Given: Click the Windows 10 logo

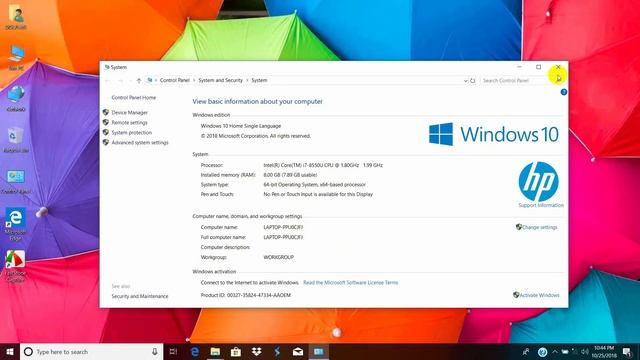Looking at the screenshot, I should point(493,134).
